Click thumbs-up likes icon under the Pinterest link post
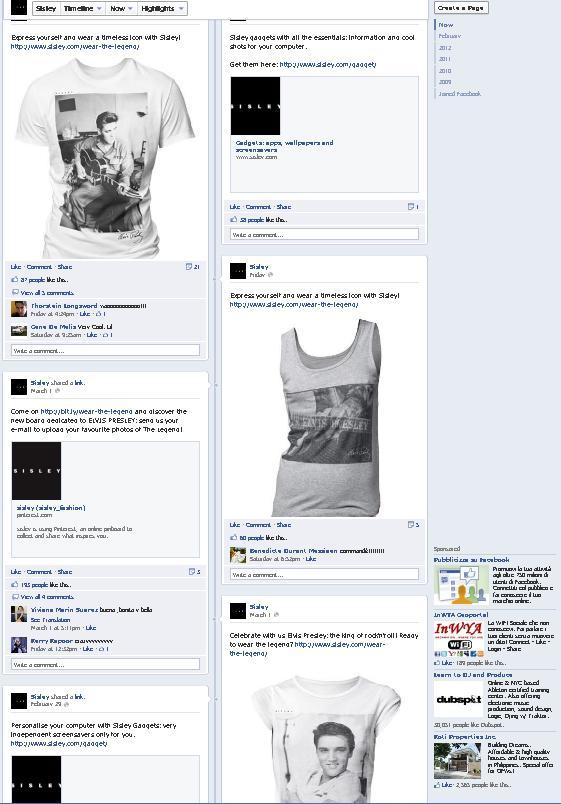Screen dimensions: 561x804 (x=14, y=585)
